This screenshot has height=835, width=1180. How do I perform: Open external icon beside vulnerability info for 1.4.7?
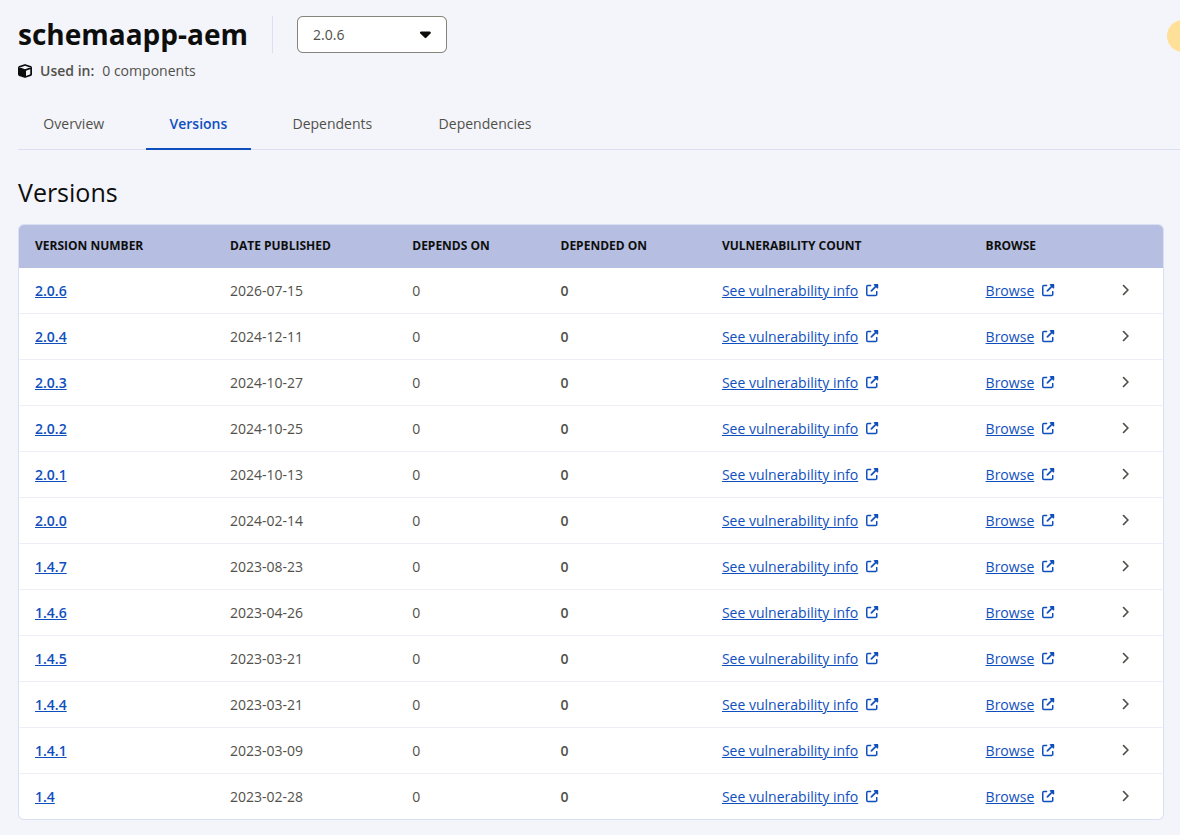tap(872, 566)
